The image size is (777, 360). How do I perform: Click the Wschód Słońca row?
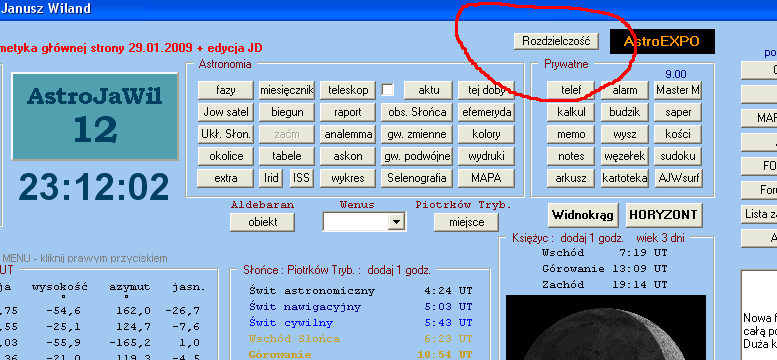click(361, 339)
